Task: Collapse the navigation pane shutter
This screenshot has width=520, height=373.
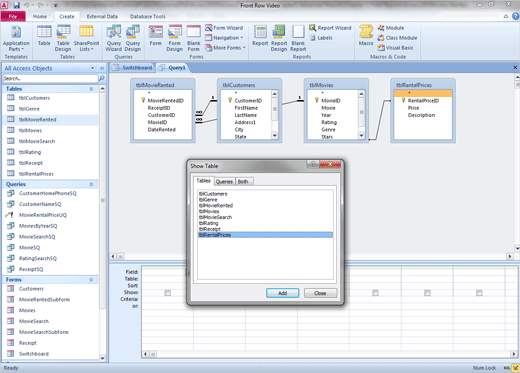Action: pyautogui.click(x=102, y=68)
